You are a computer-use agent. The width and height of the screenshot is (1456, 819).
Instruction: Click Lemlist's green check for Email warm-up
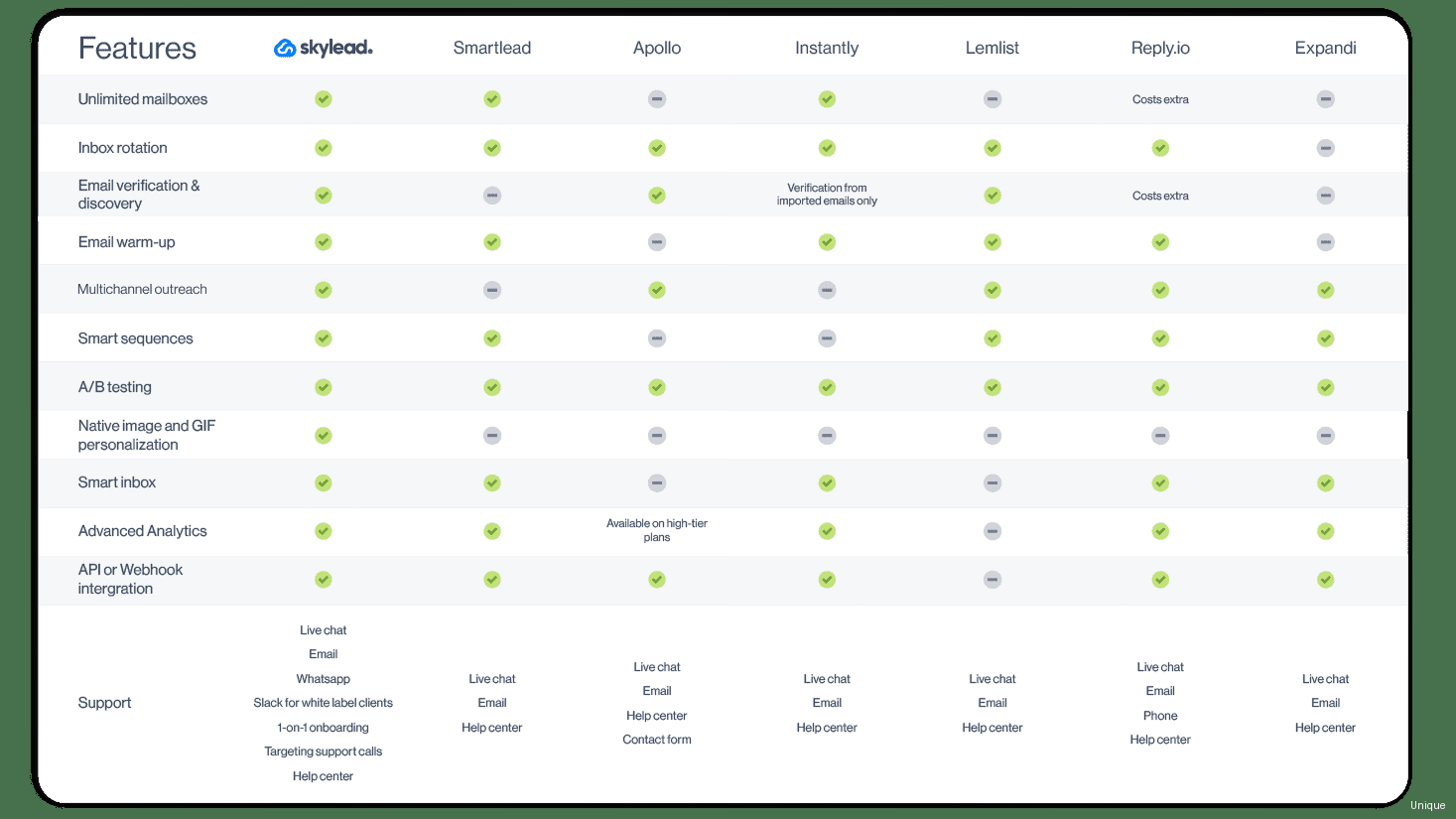click(993, 242)
